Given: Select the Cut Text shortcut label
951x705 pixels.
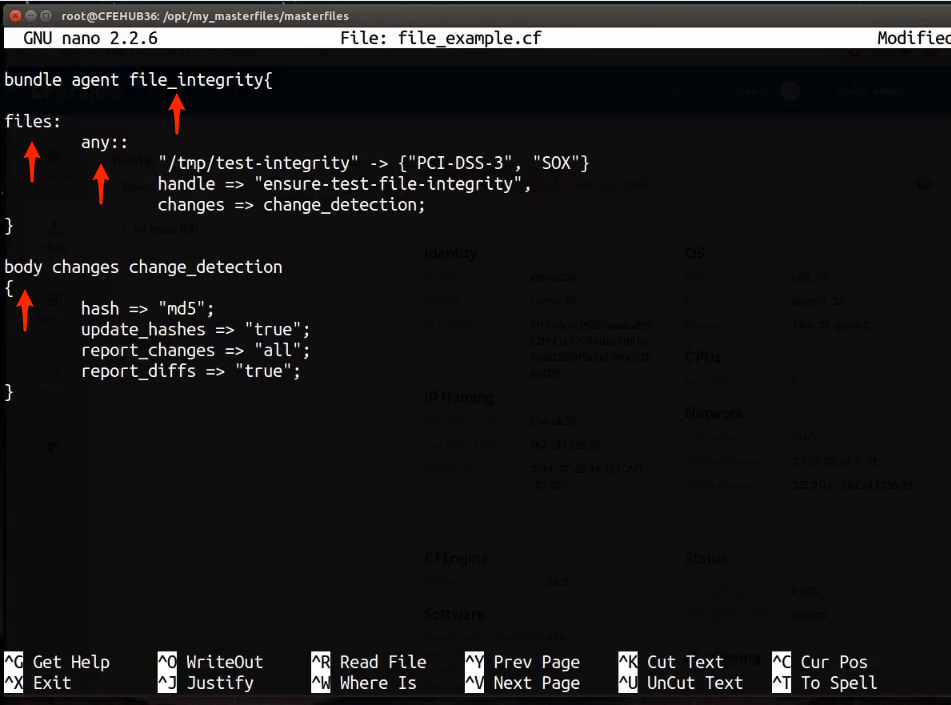Looking at the screenshot, I should point(685,662).
